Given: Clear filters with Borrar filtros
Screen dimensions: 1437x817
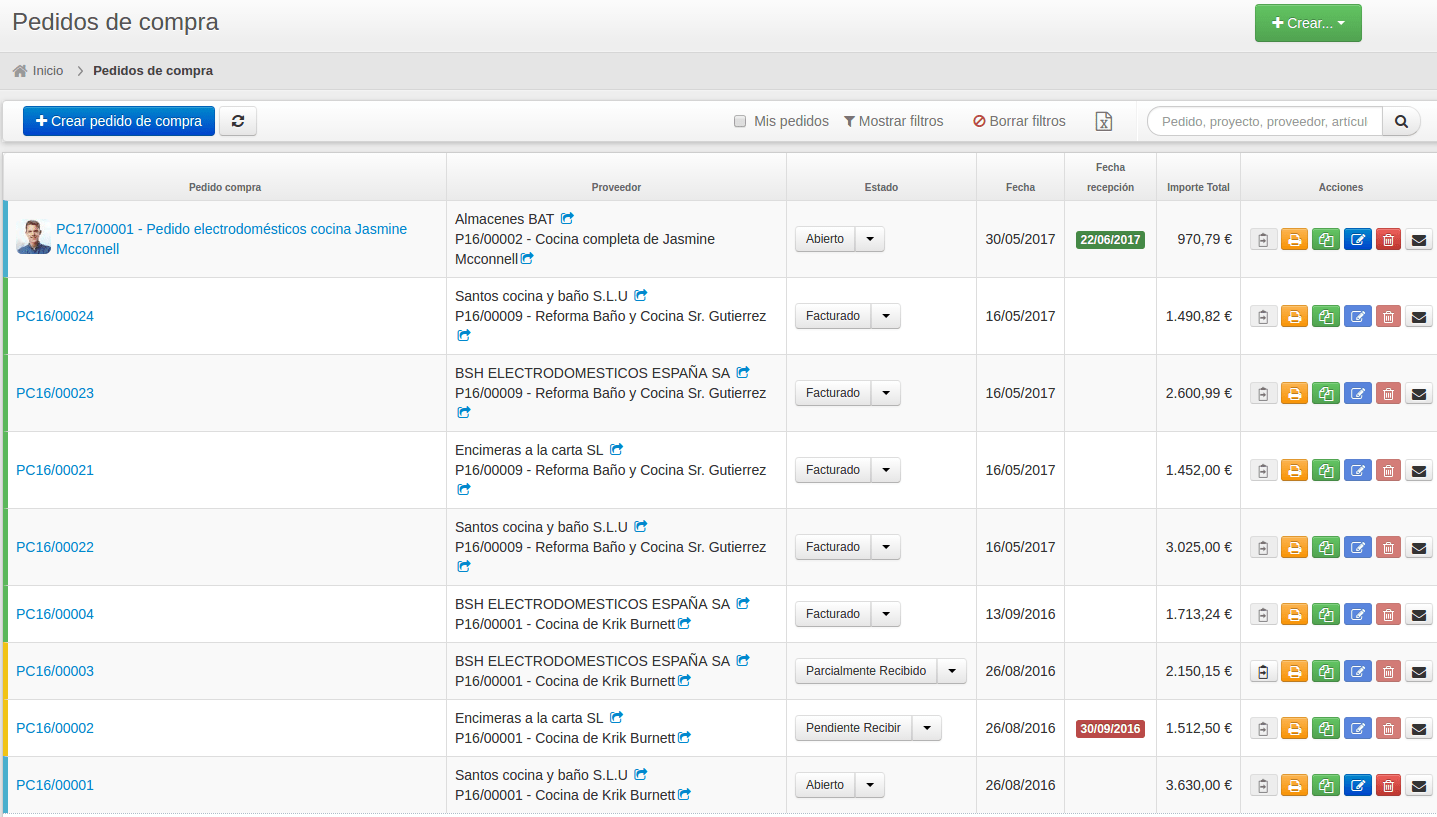Looking at the screenshot, I should (1019, 121).
